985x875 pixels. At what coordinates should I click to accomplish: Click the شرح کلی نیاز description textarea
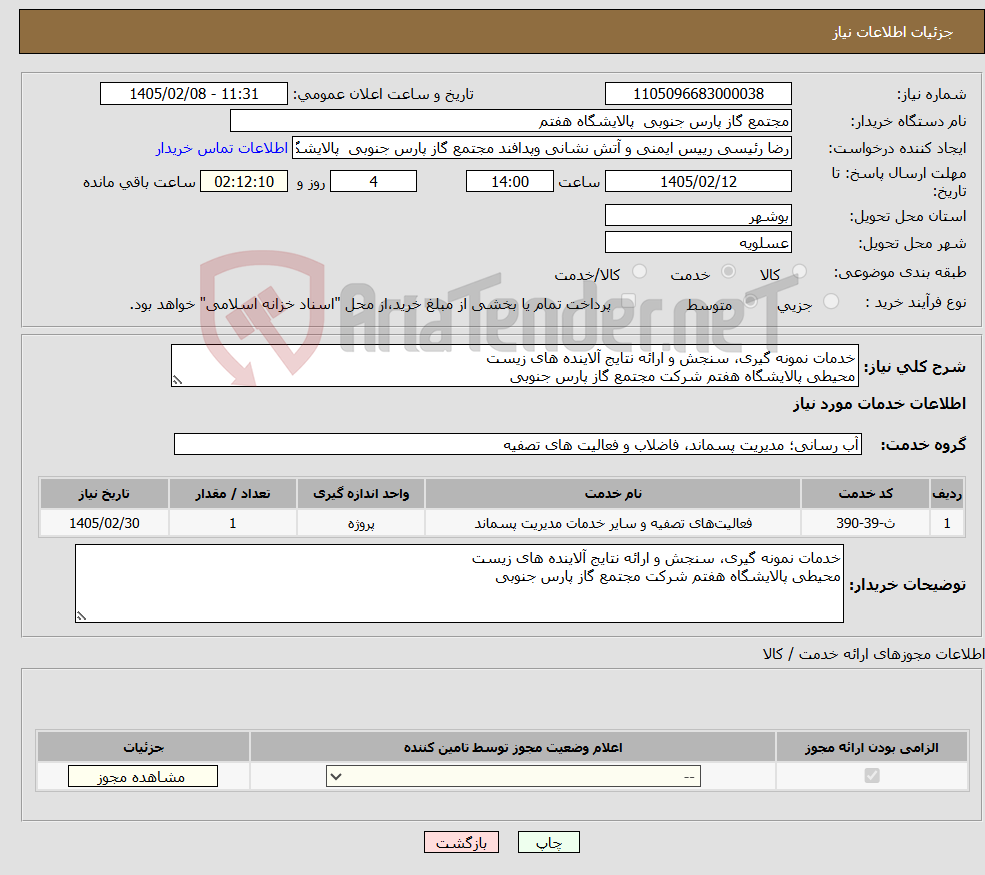(x=514, y=366)
